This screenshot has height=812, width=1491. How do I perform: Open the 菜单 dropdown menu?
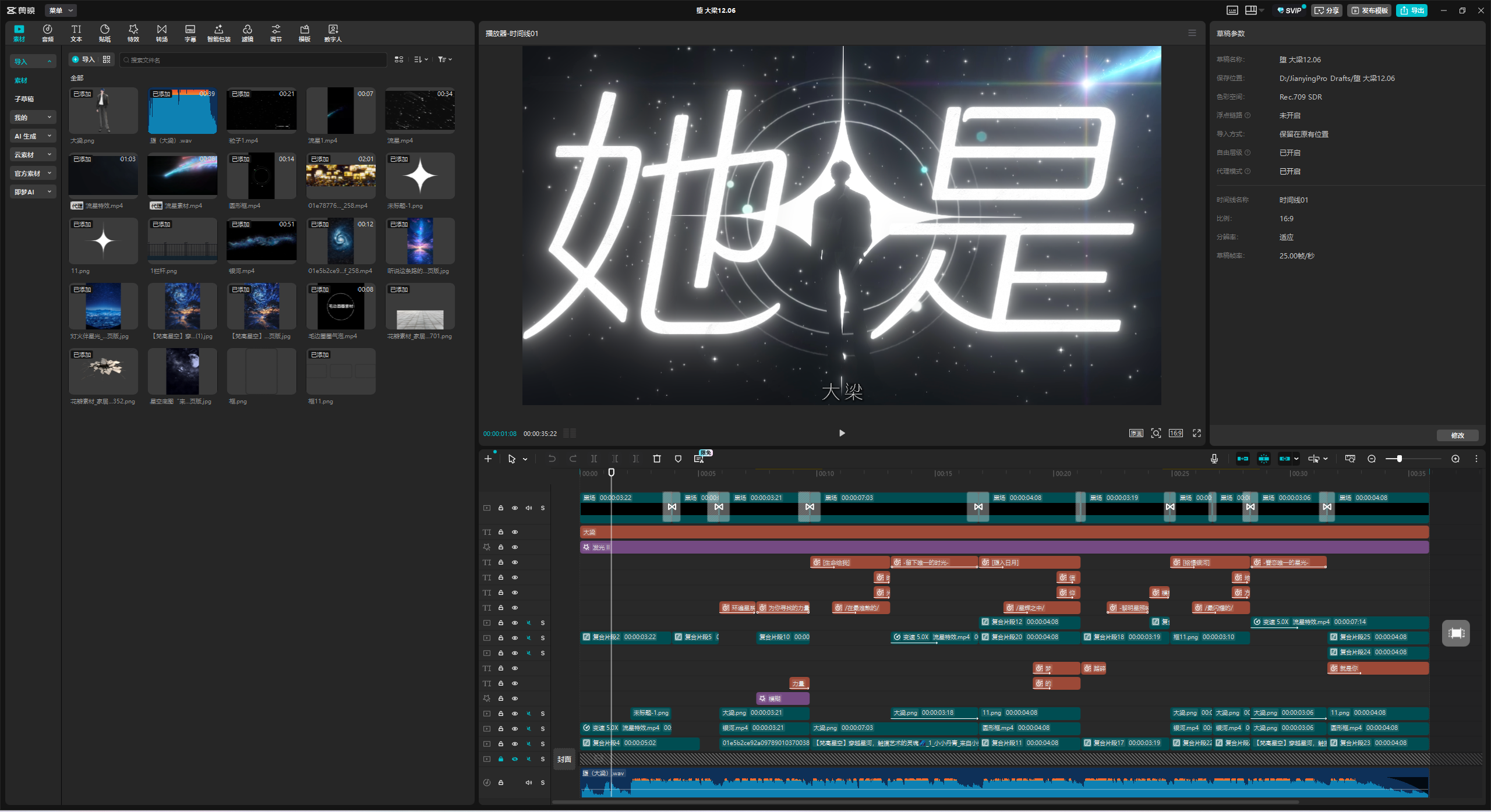[x=61, y=10]
